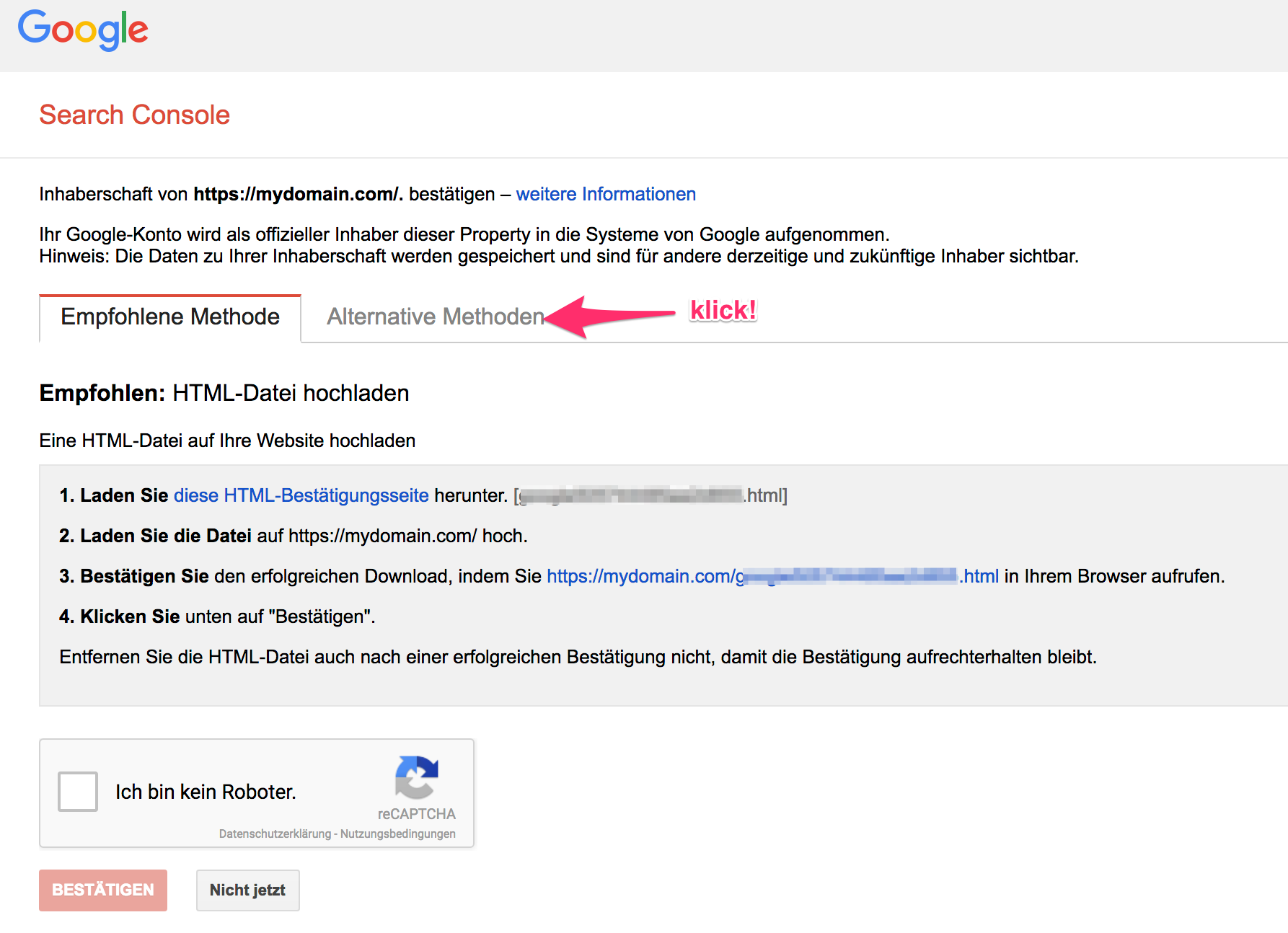Image resolution: width=1288 pixels, height=933 pixels.
Task: Click the Google logo
Action: pyautogui.click(x=83, y=30)
